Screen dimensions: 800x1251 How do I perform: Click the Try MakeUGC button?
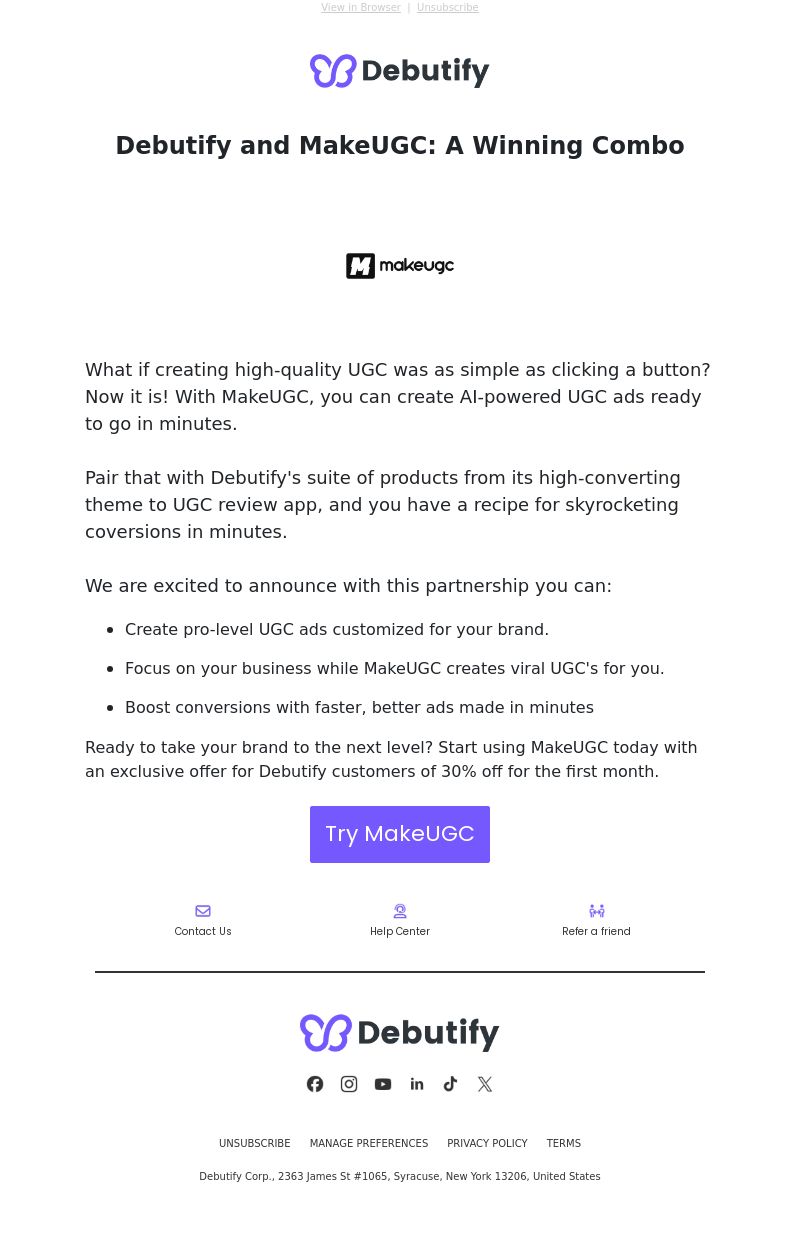pyautogui.click(x=400, y=834)
